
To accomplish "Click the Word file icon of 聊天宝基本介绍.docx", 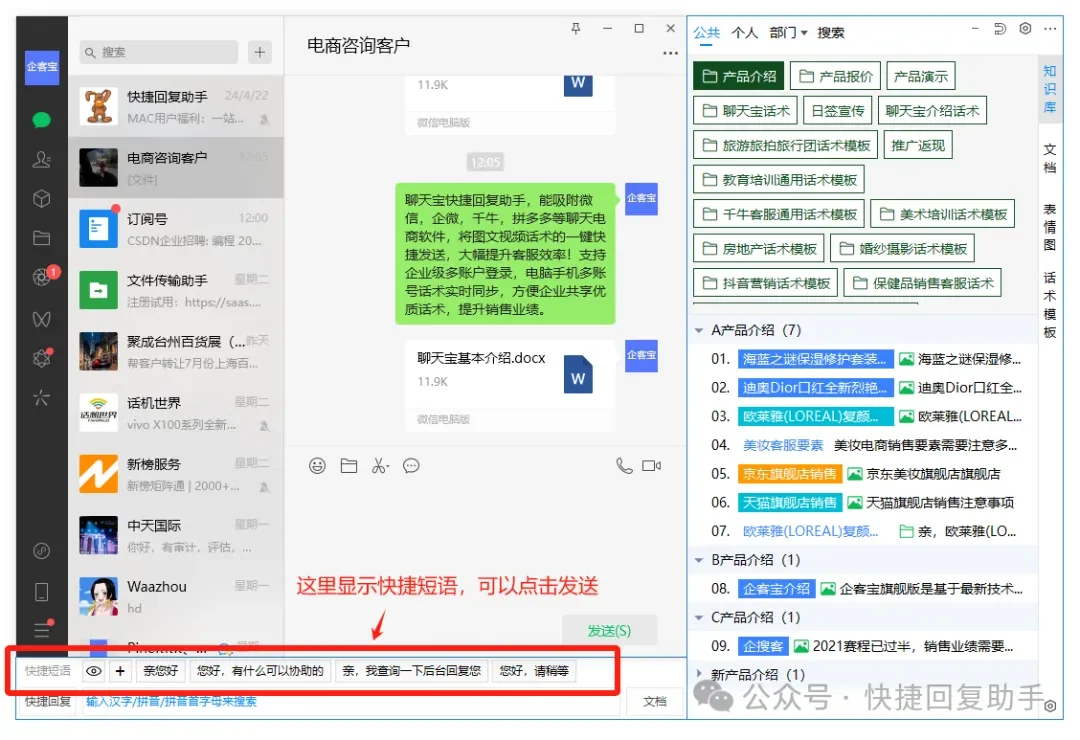I will [578, 374].
